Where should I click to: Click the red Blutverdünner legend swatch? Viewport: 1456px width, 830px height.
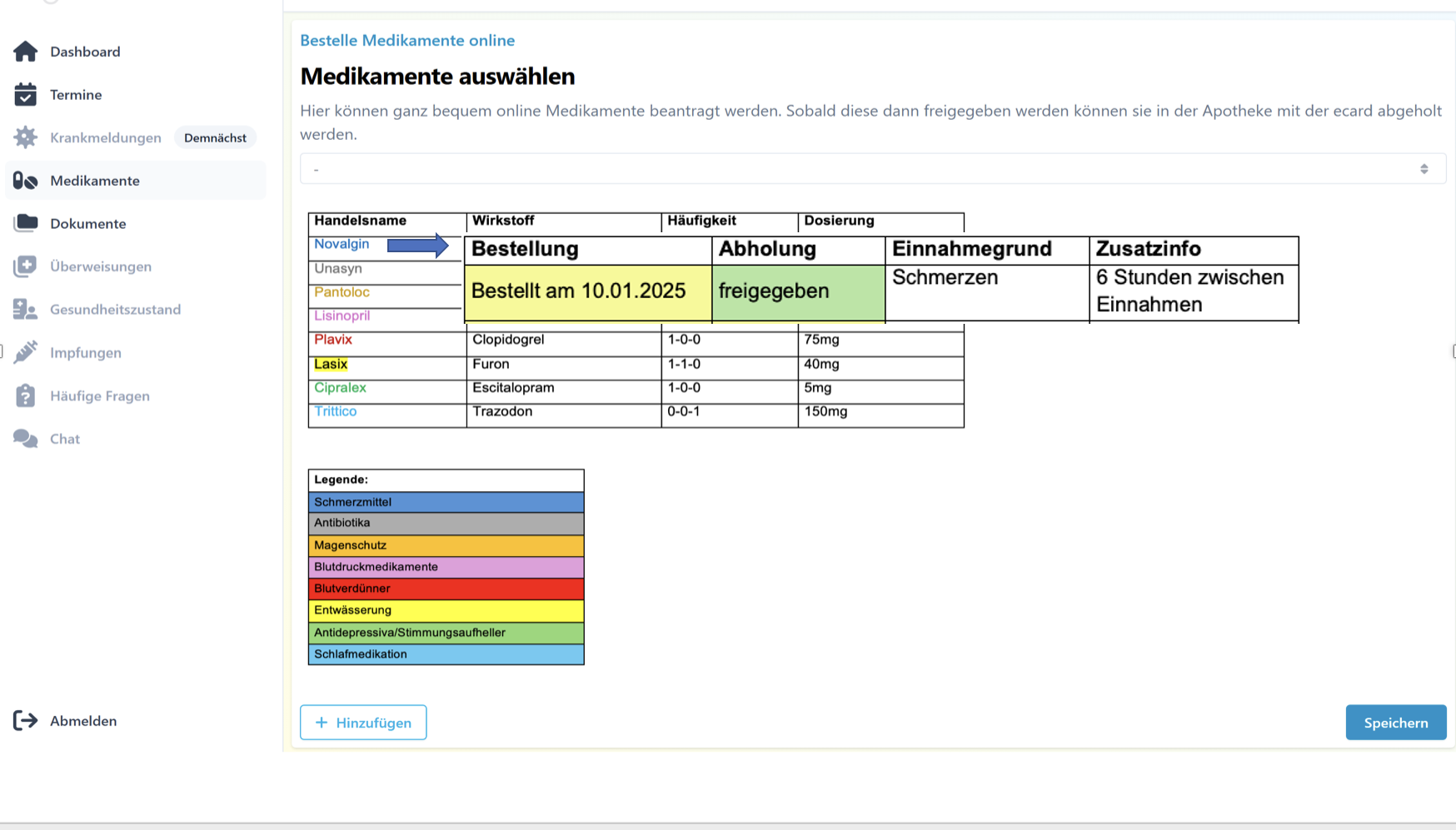[446, 589]
